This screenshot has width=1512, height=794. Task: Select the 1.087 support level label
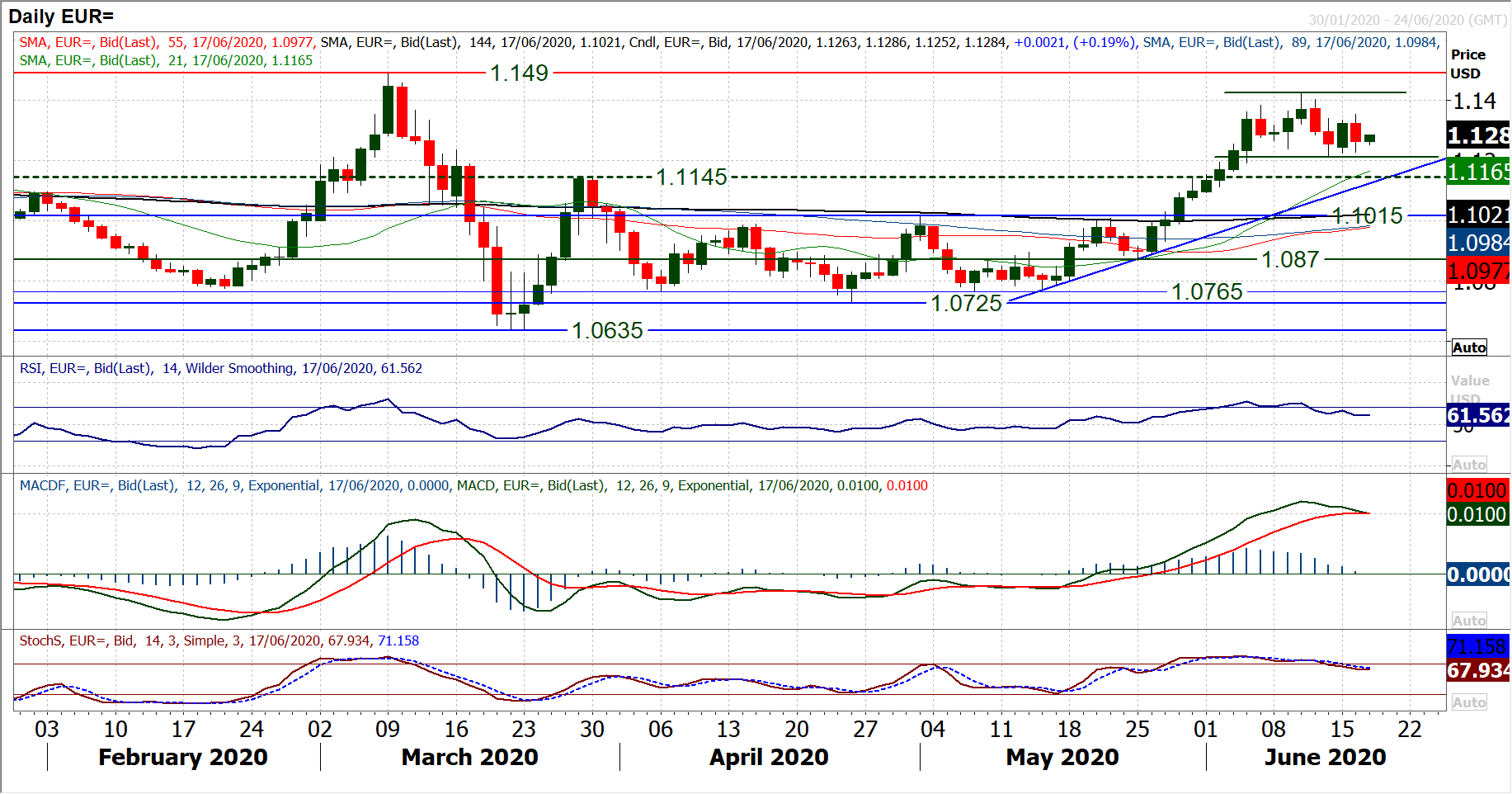(x=1290, y=260)
